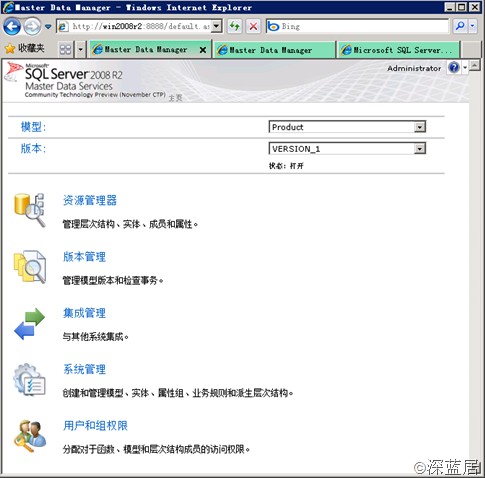This screenshot has height=478, width=485.
Task: Click the 版本管理 documents magnifier icon
Action: [x=30, y=267]
